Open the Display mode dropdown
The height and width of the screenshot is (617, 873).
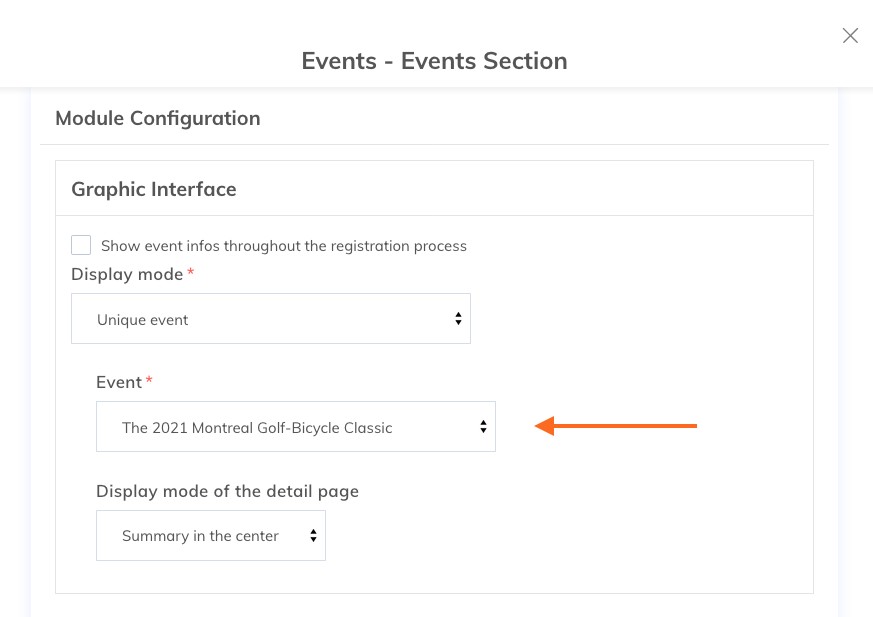coord(270,319)
